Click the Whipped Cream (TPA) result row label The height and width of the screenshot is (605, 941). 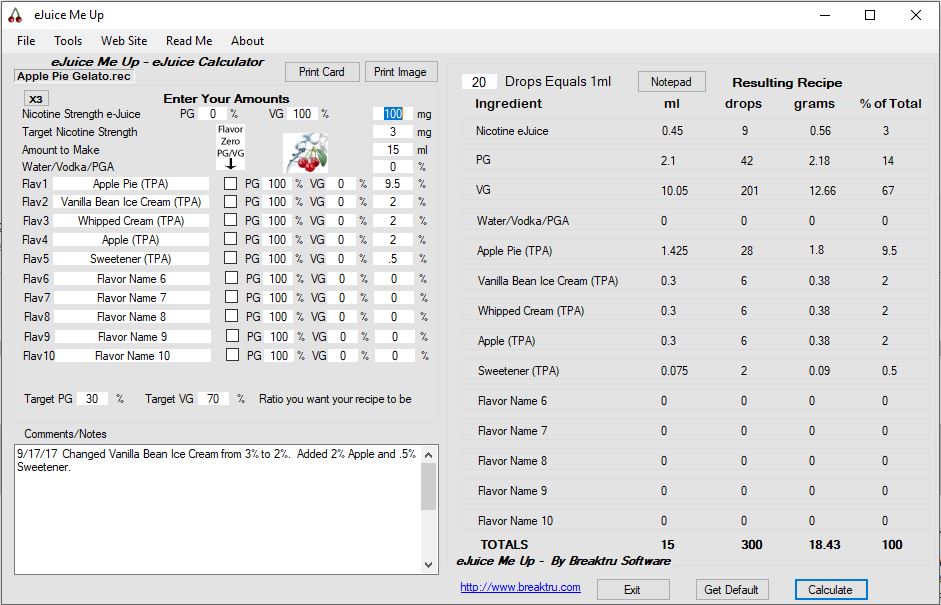[x=531, y=311]
